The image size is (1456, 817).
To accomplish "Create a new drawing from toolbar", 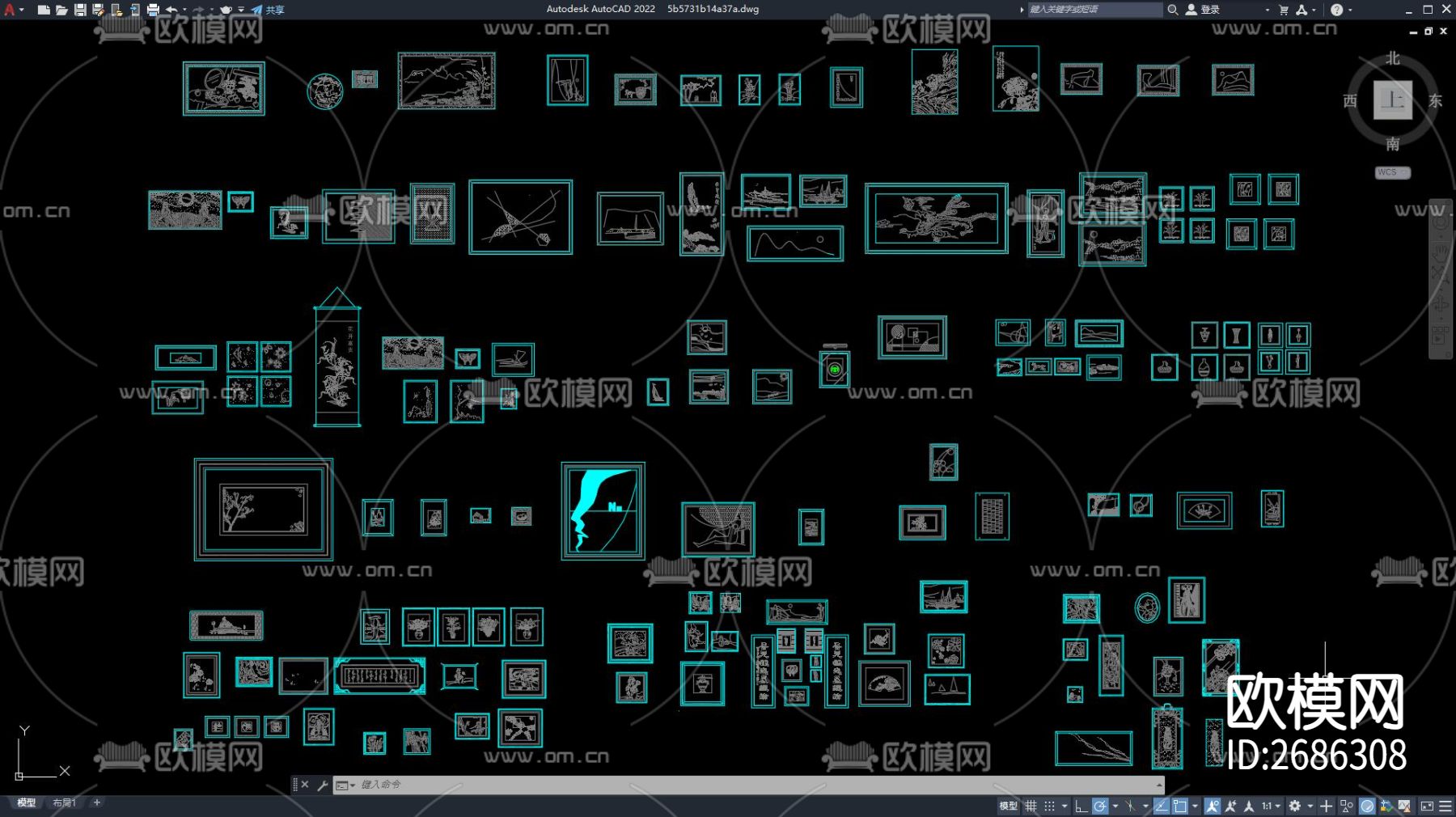I will coord(44,10).
